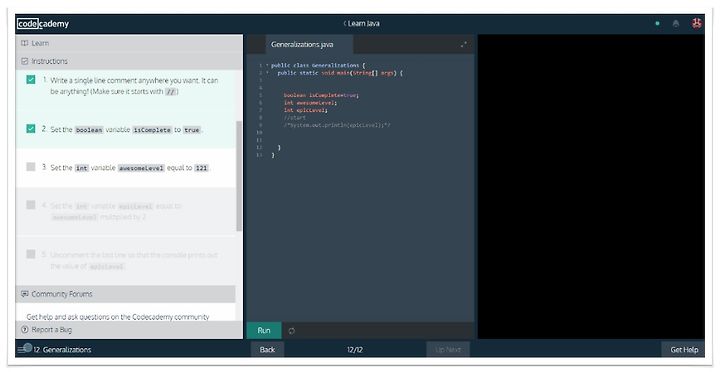This screenshot has height=372, width=720.
Task: Open the user profile avatar
Action: (697, 23)
